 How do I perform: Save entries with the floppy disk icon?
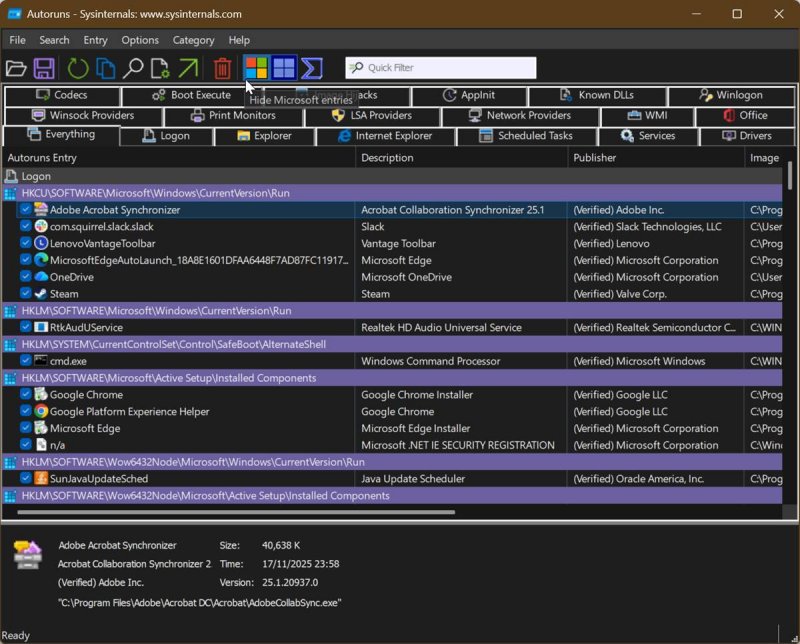point(44,68)
